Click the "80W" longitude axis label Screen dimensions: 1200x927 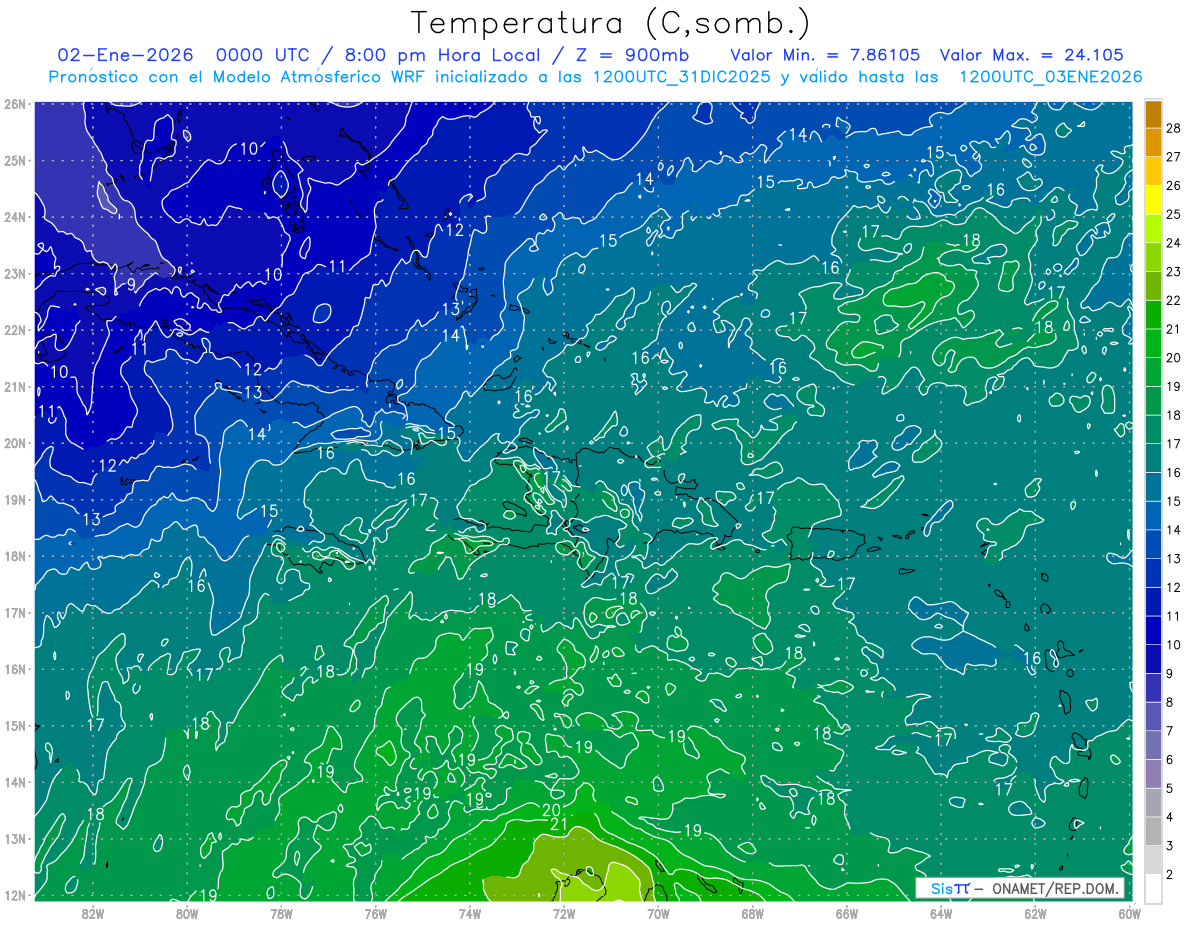[187, 912]
